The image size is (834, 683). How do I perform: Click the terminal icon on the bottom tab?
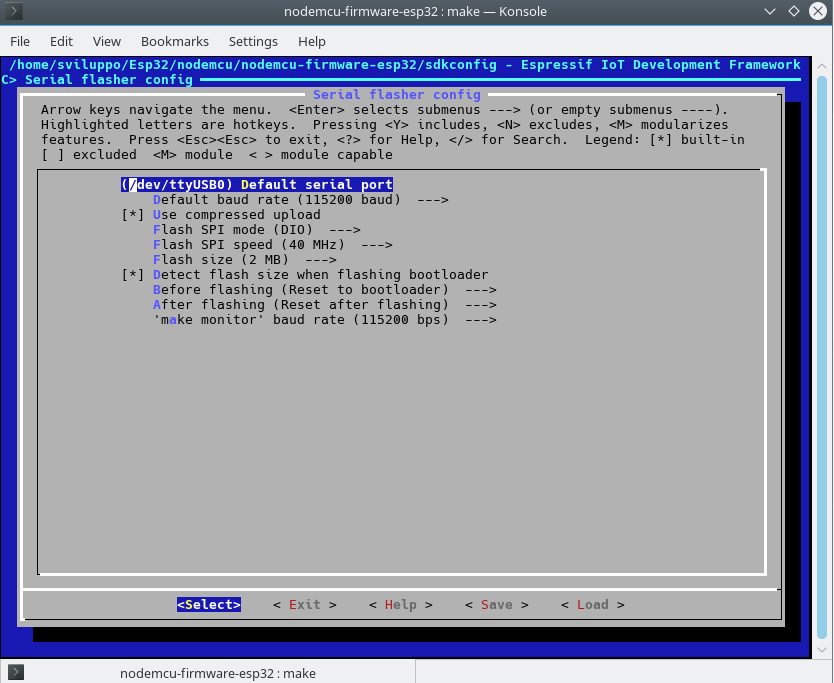pos(16,672)
